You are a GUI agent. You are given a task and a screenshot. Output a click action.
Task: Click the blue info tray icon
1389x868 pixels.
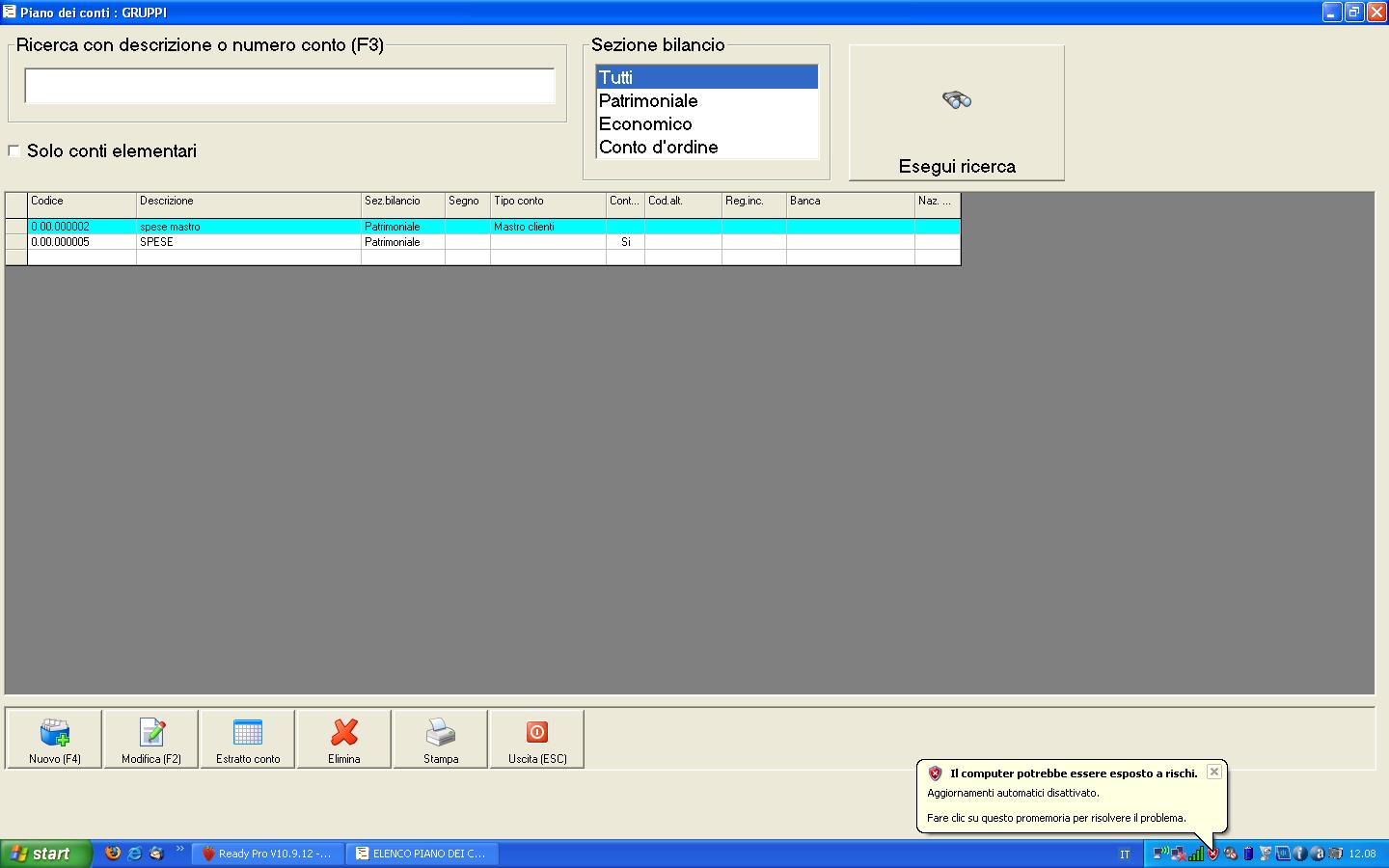pyautogui.click(x=1300, y=854)
